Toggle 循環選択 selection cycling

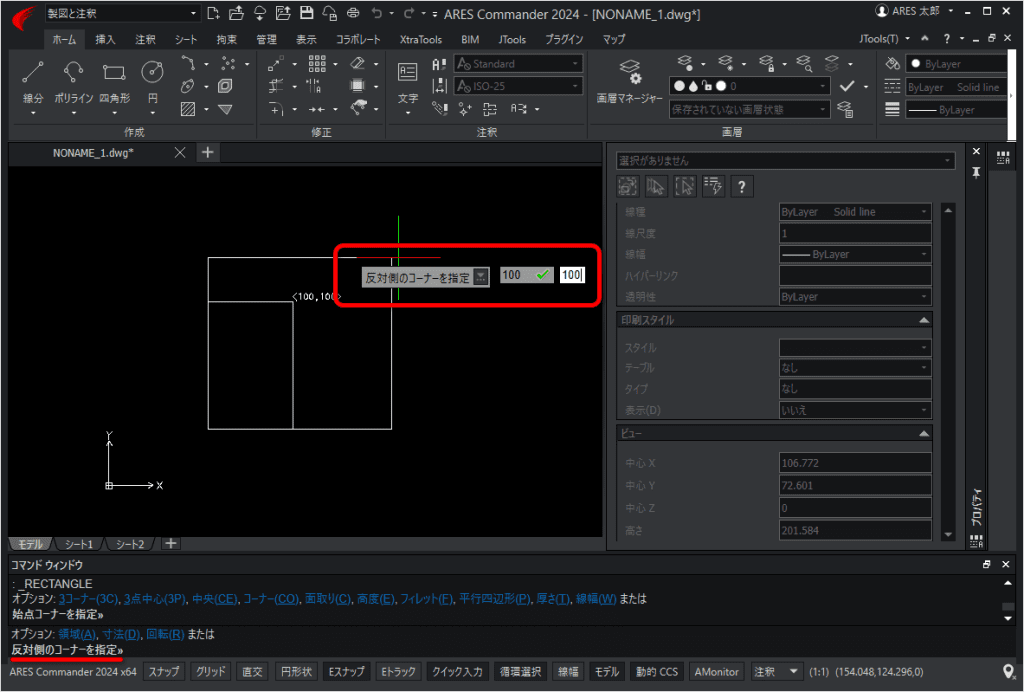tap(520, 671)
